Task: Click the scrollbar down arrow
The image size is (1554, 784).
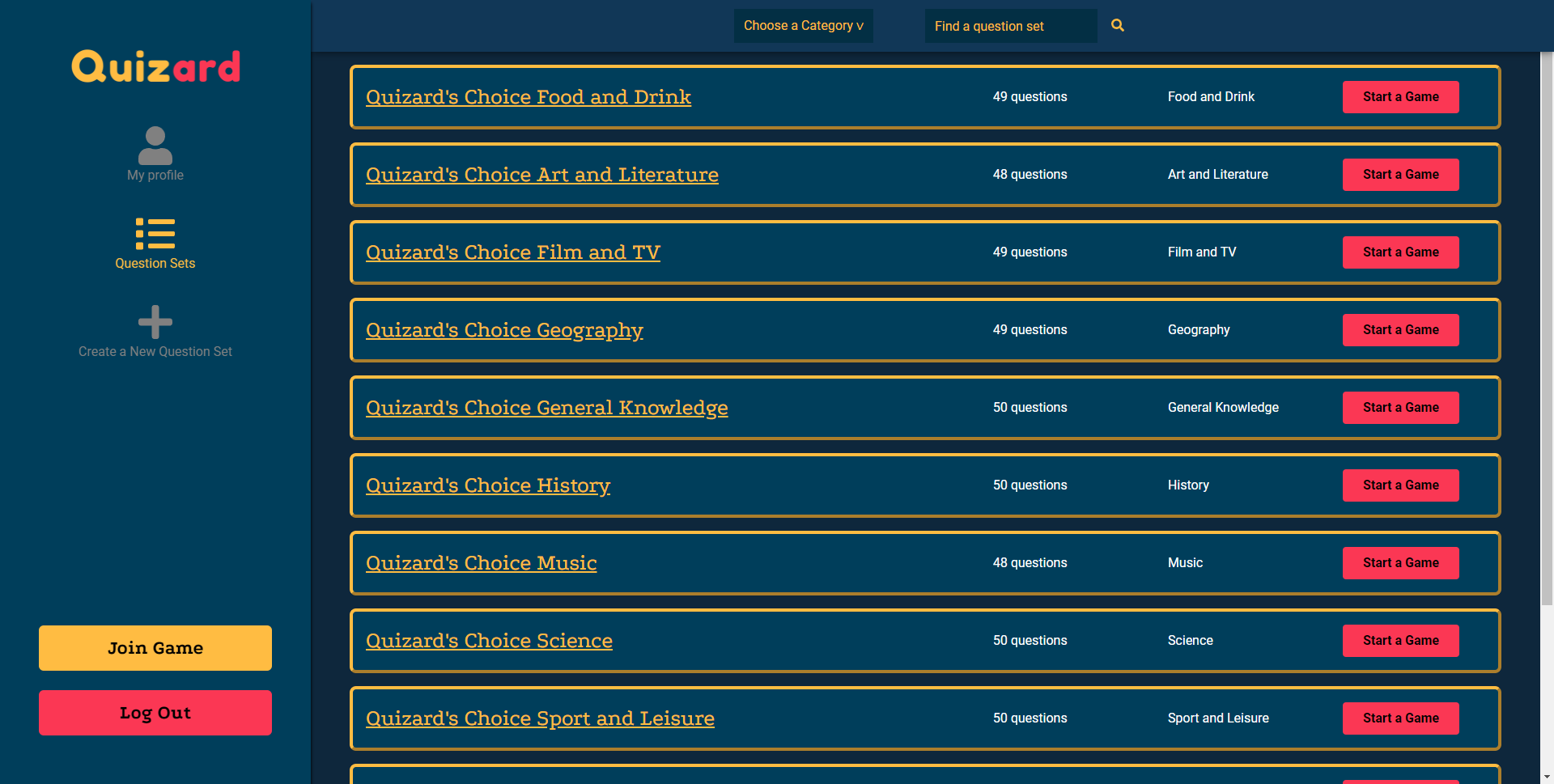Action: (1547, 778)
